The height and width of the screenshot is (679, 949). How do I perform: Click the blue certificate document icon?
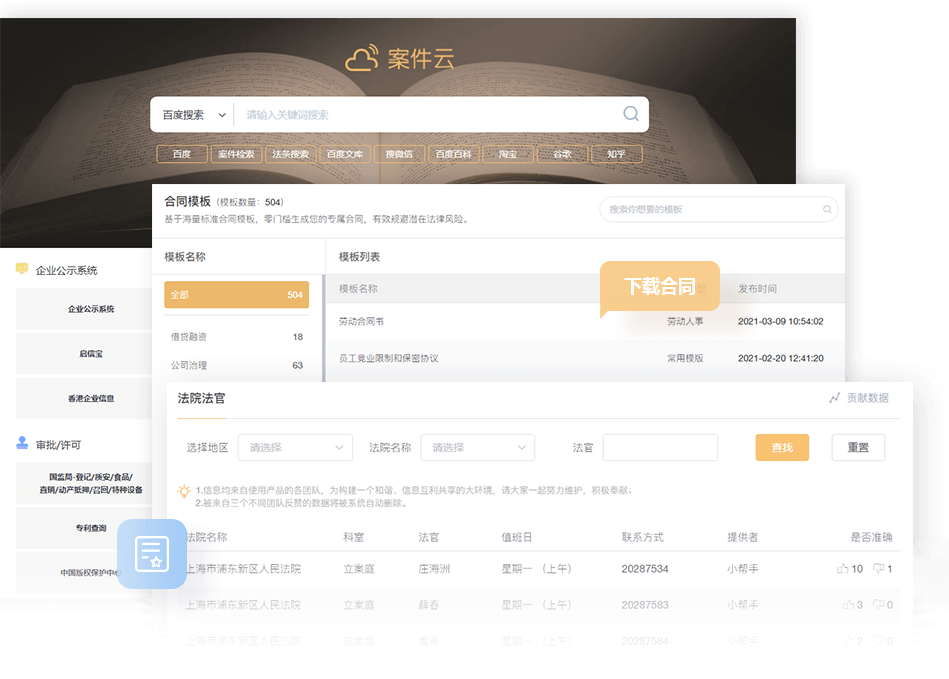(x=151, y=553)
